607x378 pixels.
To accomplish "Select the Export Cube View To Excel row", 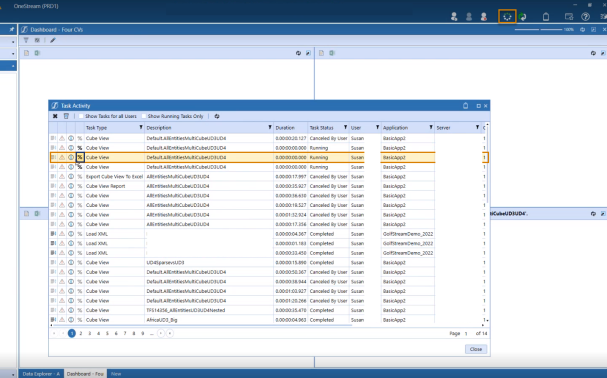I will coord(267,177).
